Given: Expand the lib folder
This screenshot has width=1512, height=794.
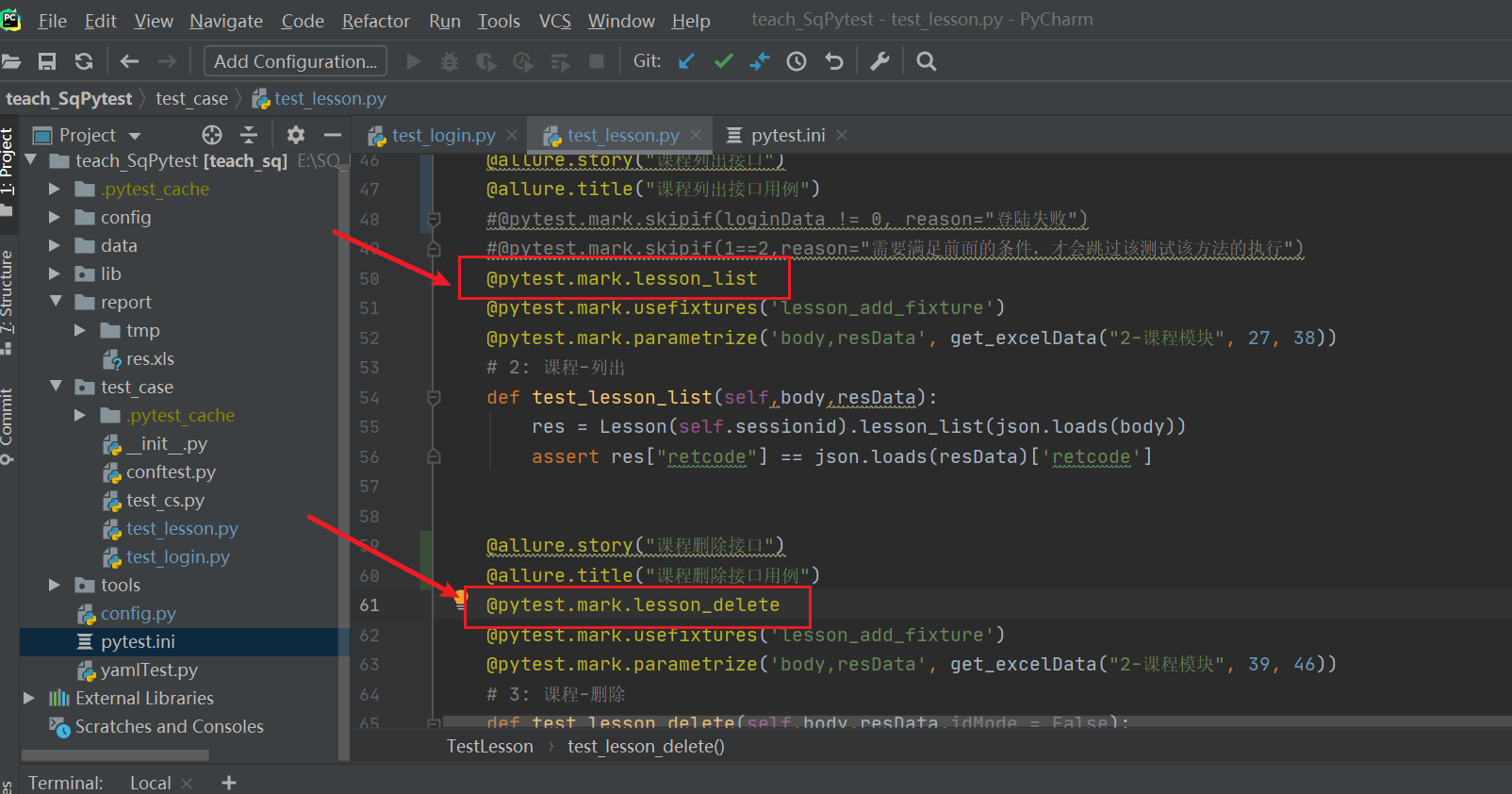Looking at the screenshot, I should click(x=55, y=273).
